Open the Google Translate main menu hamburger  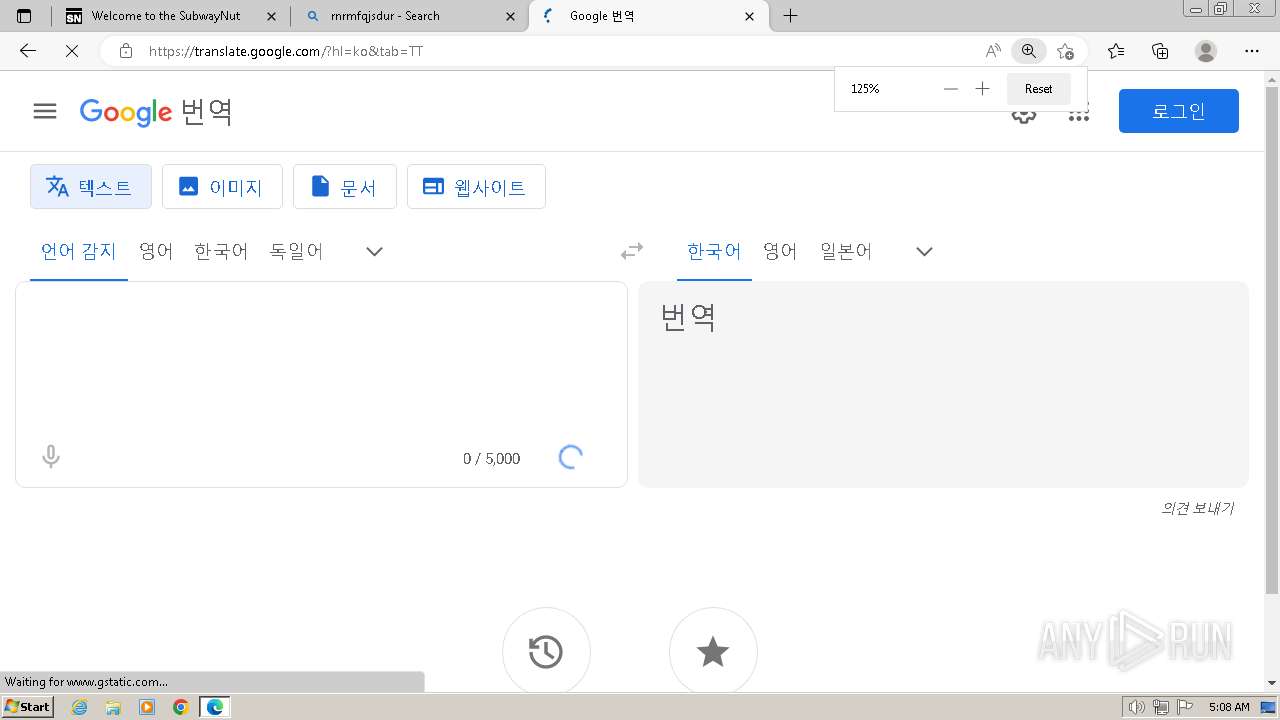point(45,111)
